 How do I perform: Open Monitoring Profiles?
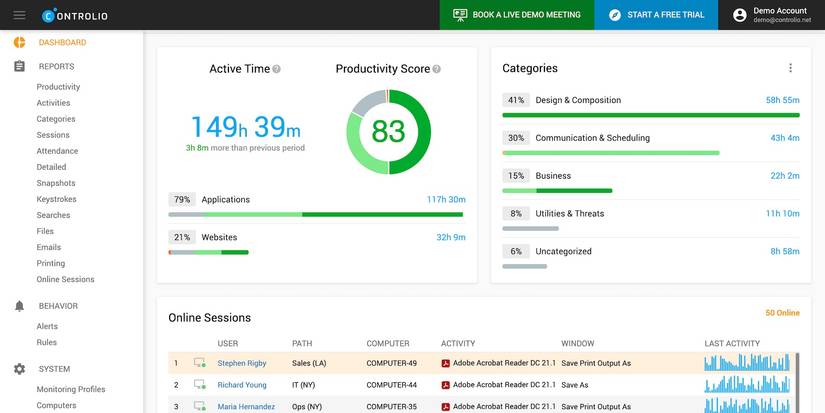[x=71, y=389]
